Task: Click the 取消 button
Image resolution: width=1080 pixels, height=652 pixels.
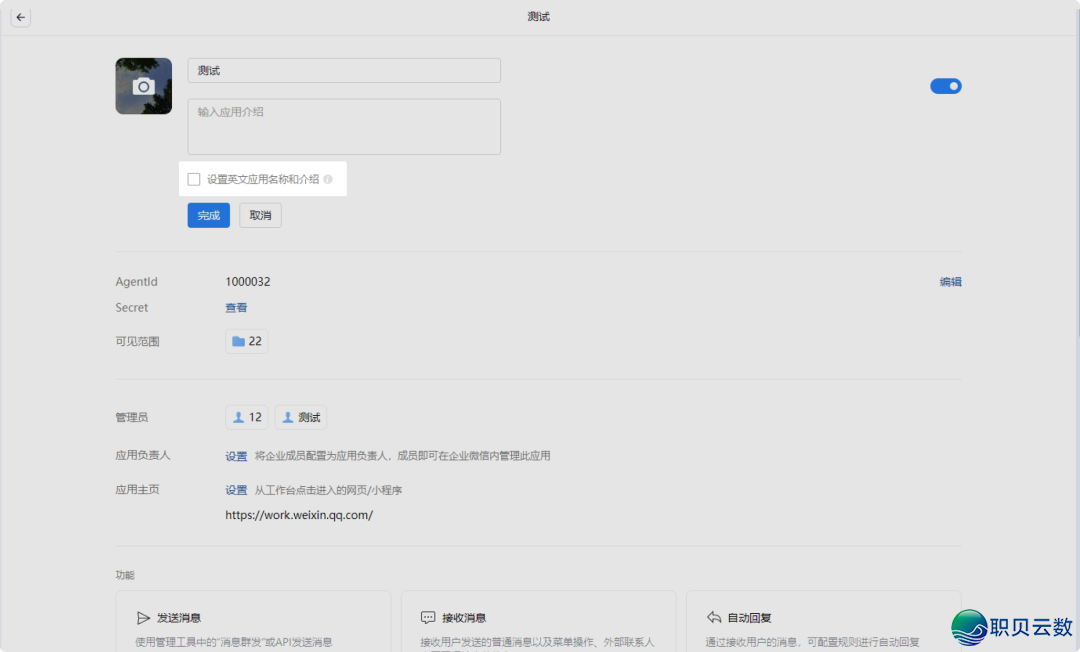Action: (x=260, y=215)
